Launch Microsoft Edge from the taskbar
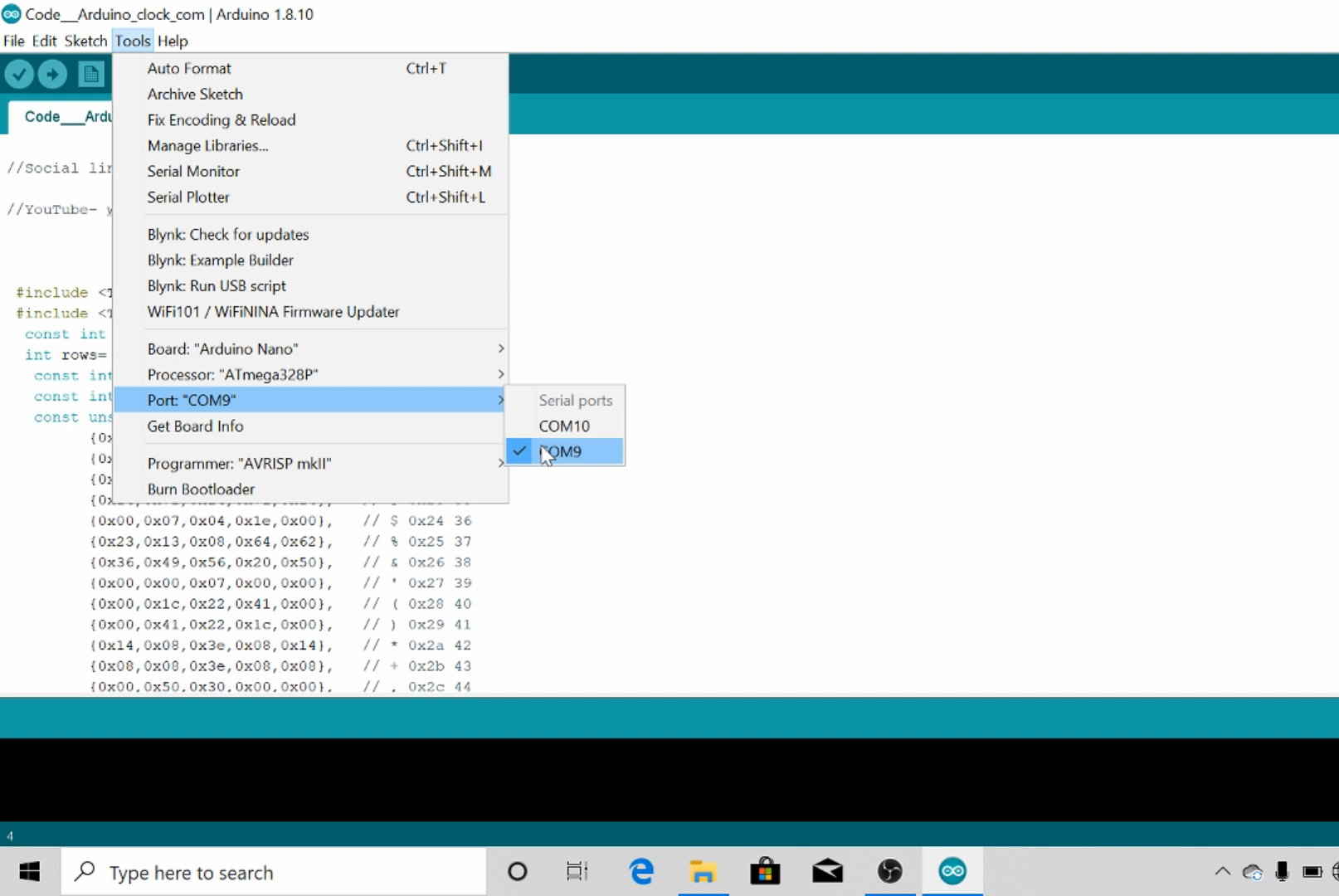 click(640, 871)
